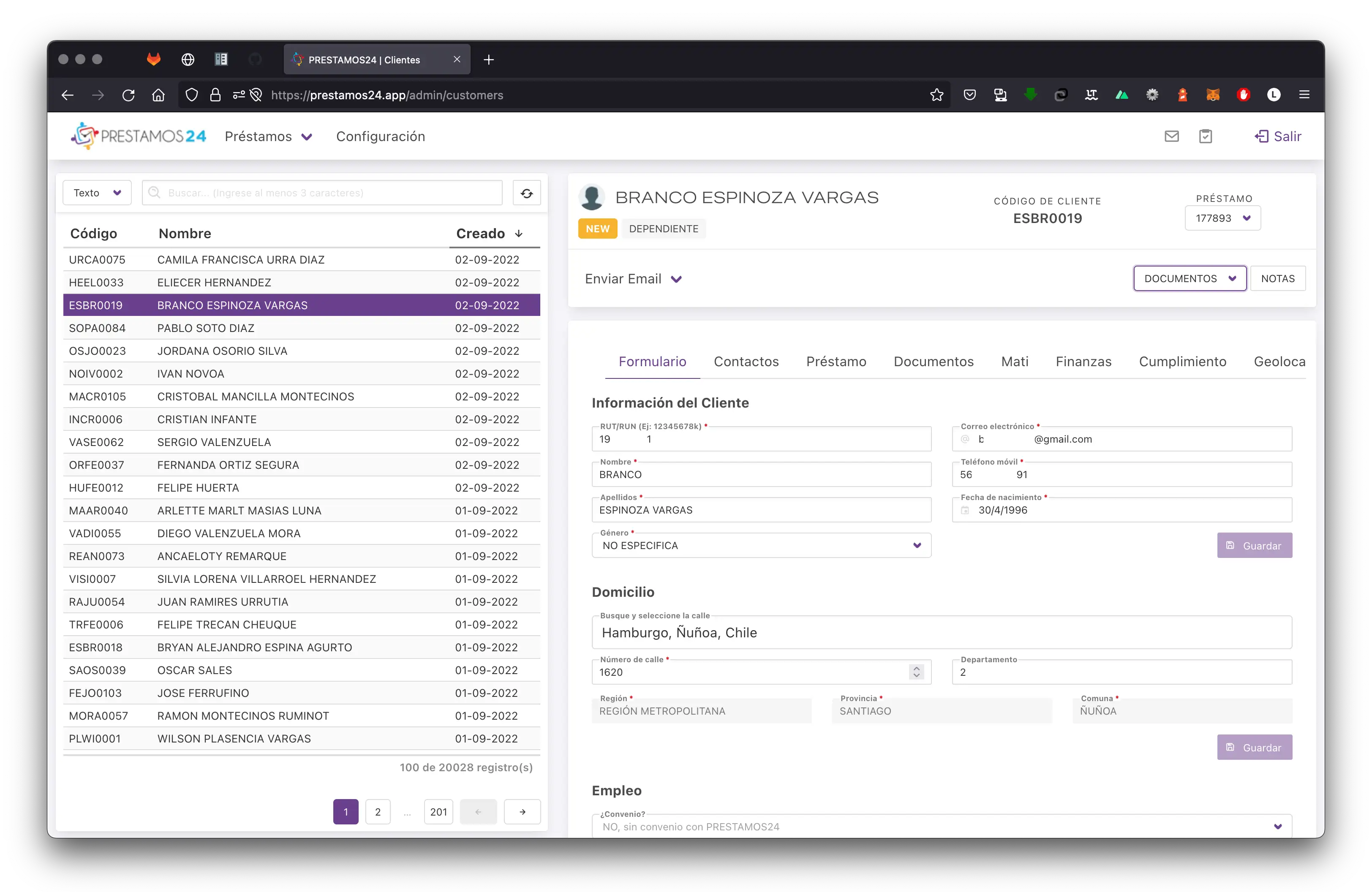Click the shield tracking protection icon
1372x892 pixels.
(x=191, y=95)
